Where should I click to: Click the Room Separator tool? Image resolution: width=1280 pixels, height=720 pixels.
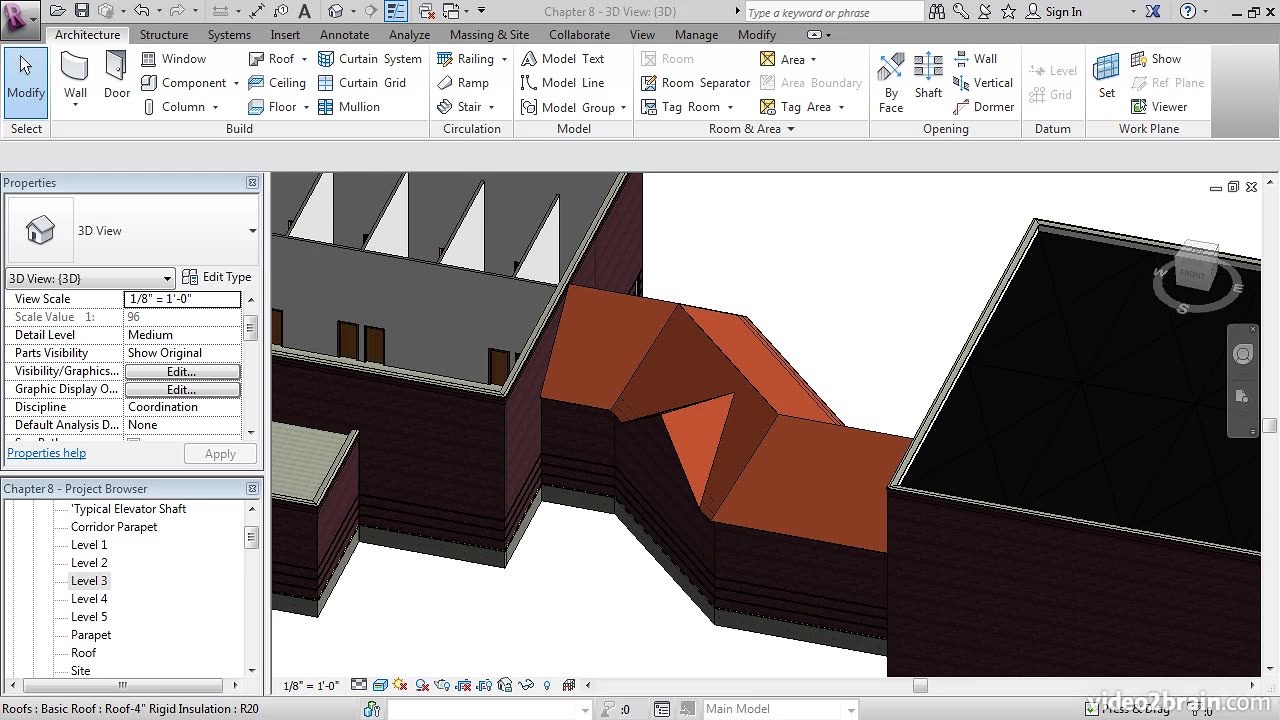click(695, 83)
